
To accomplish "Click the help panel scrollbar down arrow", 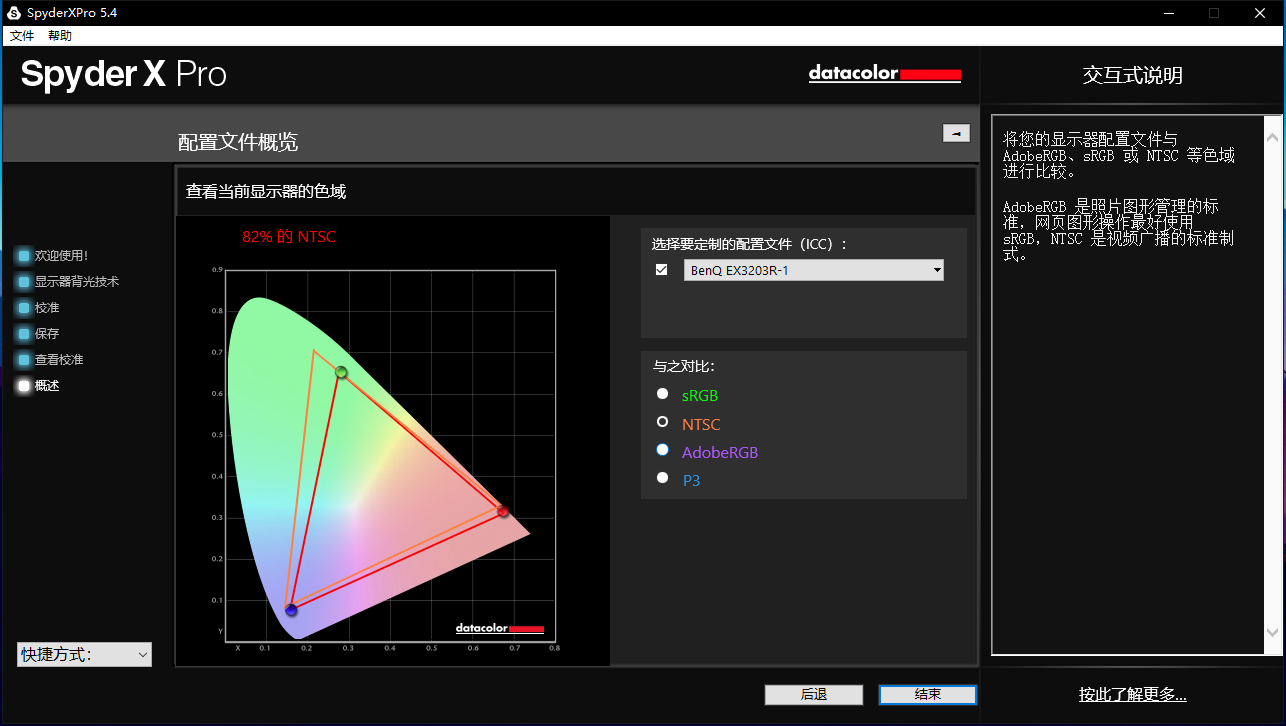I will tap(1273, 632).
